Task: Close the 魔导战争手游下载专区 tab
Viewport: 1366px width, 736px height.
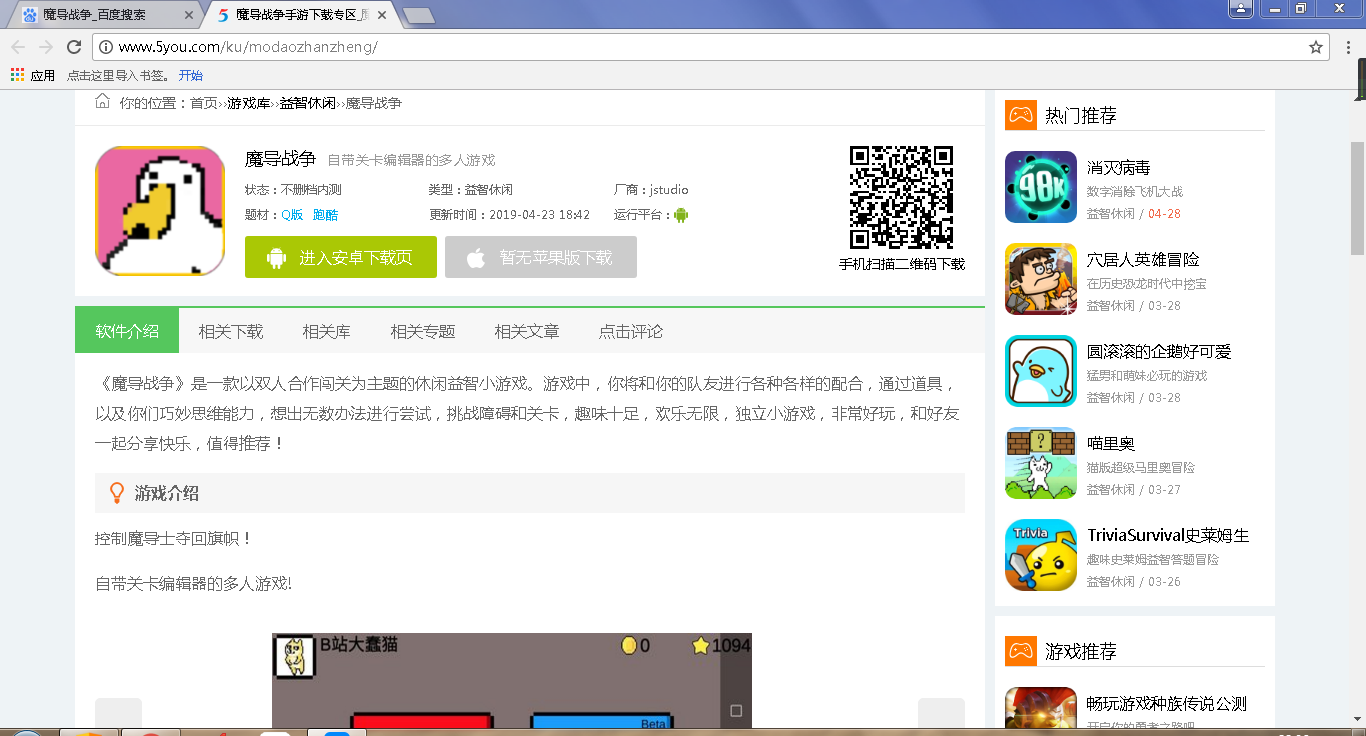Action: click(x=382, y=15)
